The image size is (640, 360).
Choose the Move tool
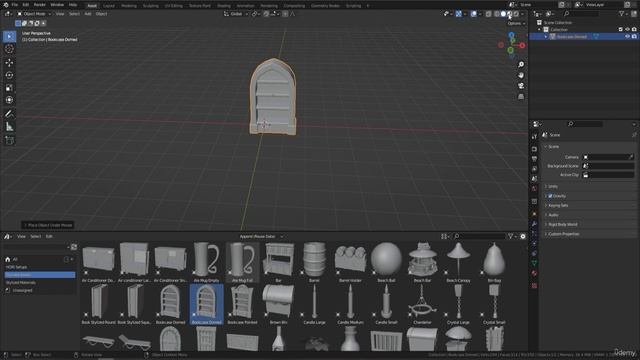click(9, 63)
